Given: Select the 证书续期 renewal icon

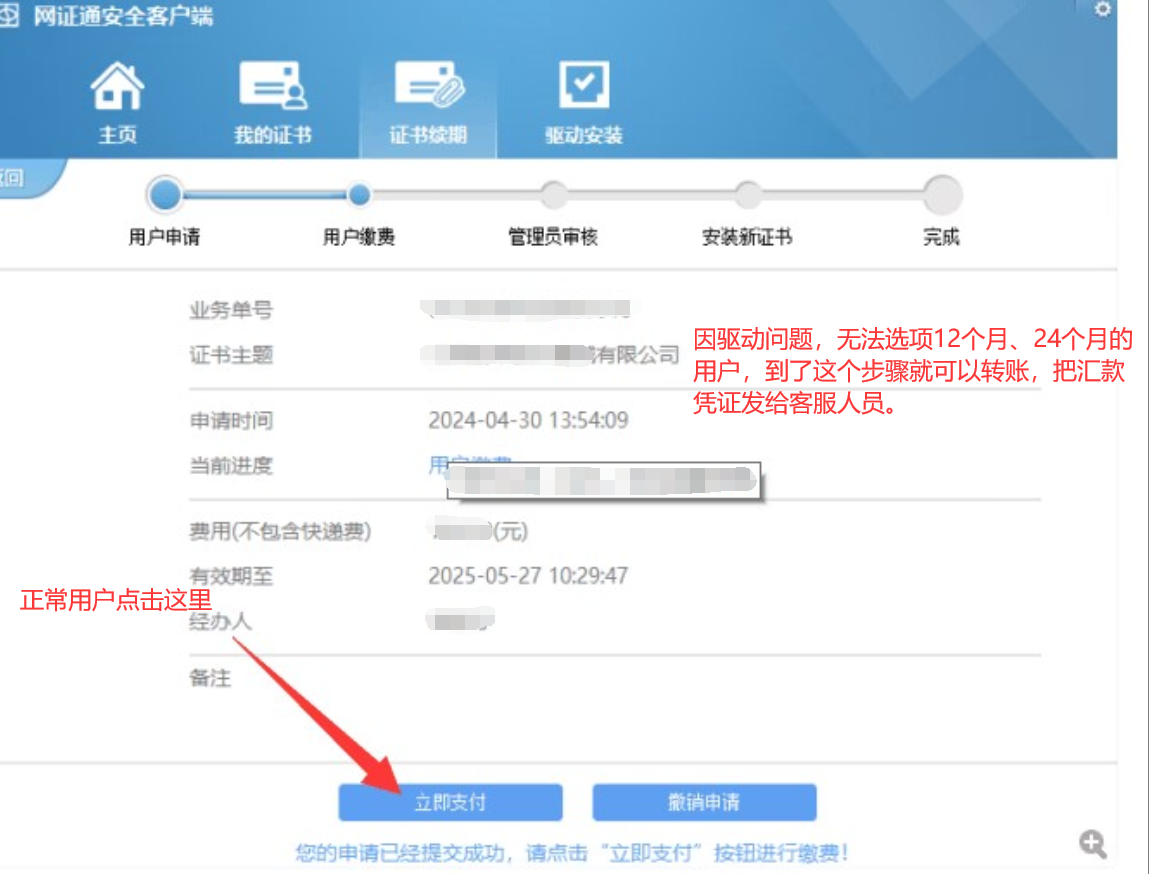Looking at the screenshot, I should (x=428, y=88).
